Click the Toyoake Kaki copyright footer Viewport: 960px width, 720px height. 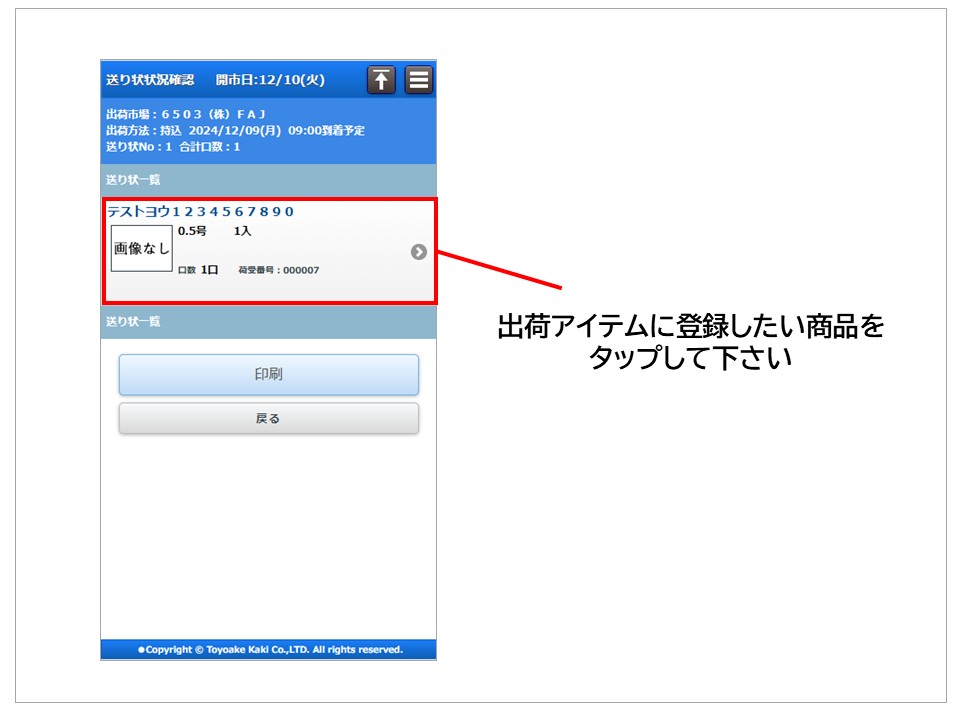[x=269, y=650]
